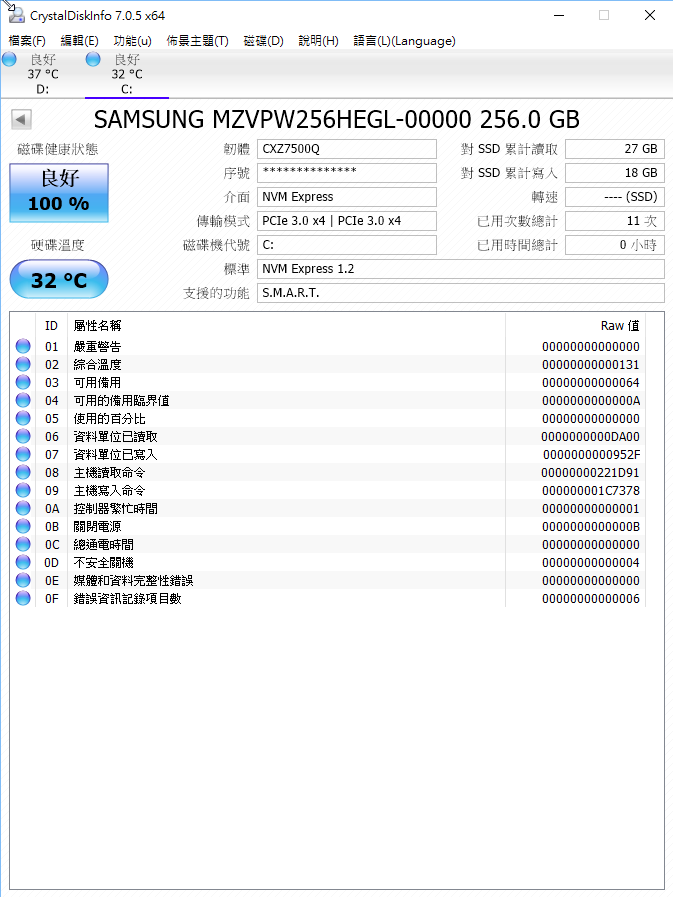The height and width of the screenshot is (897, 673).
Task: Click the Raw 值 column header
Action: pyautogui.click(x=619, y=326)
